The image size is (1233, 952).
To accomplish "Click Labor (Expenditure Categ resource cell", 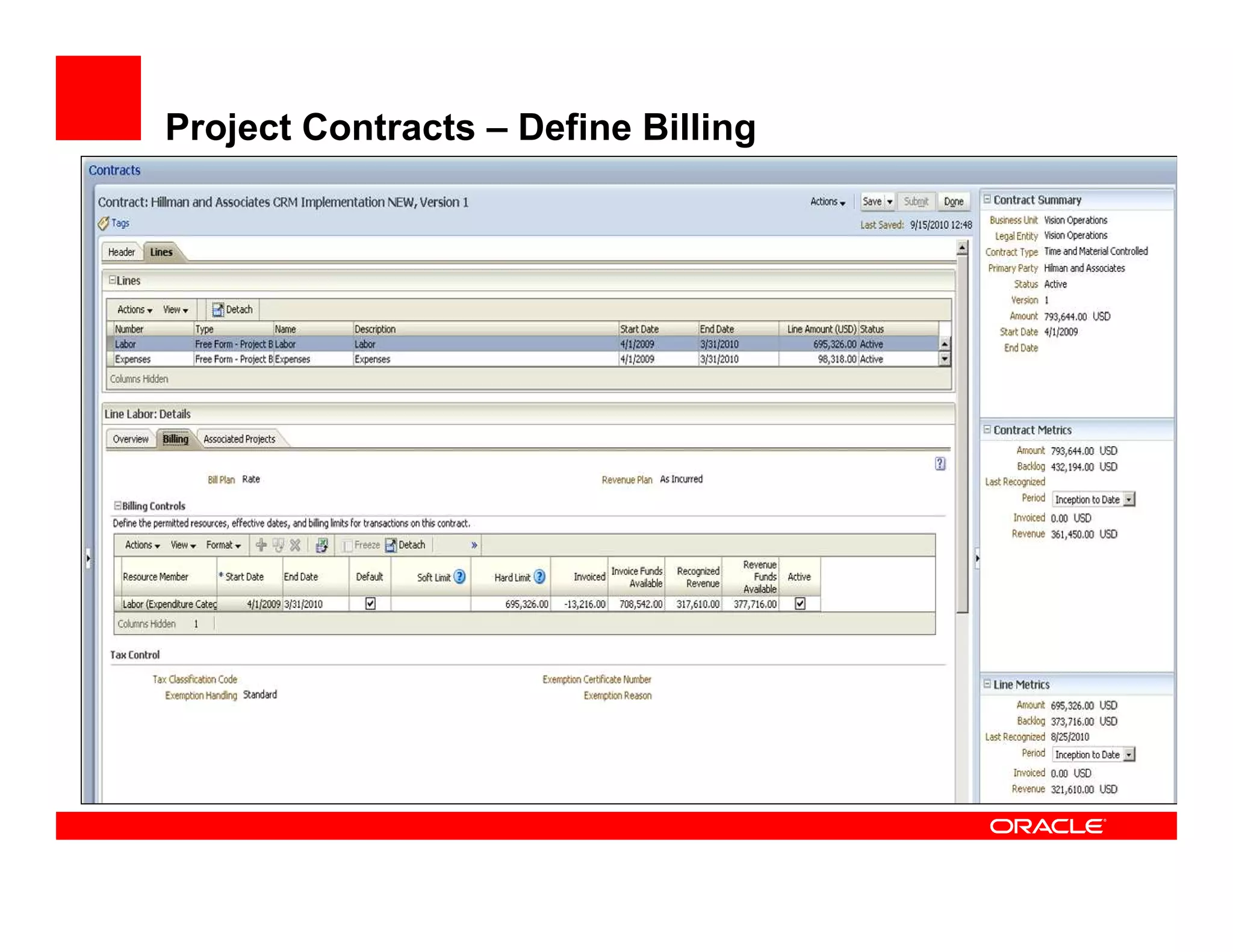I will (169, 604).
